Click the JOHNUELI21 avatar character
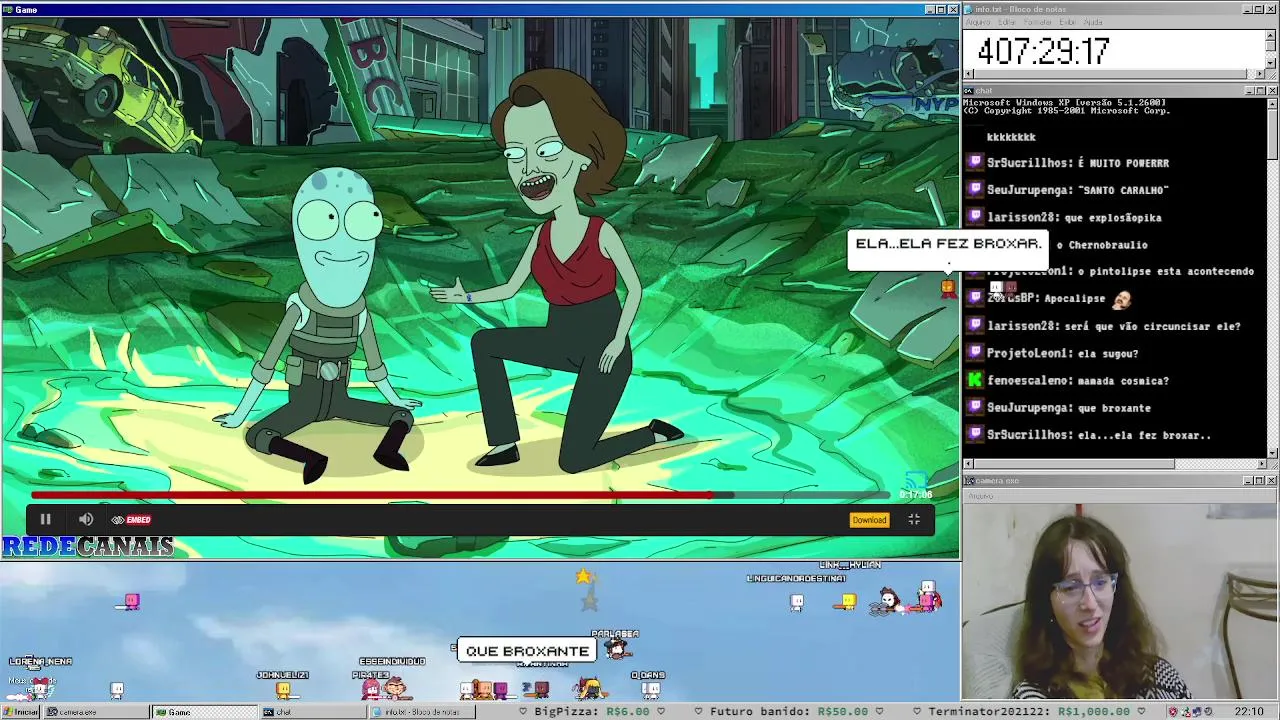 point(283,688)
